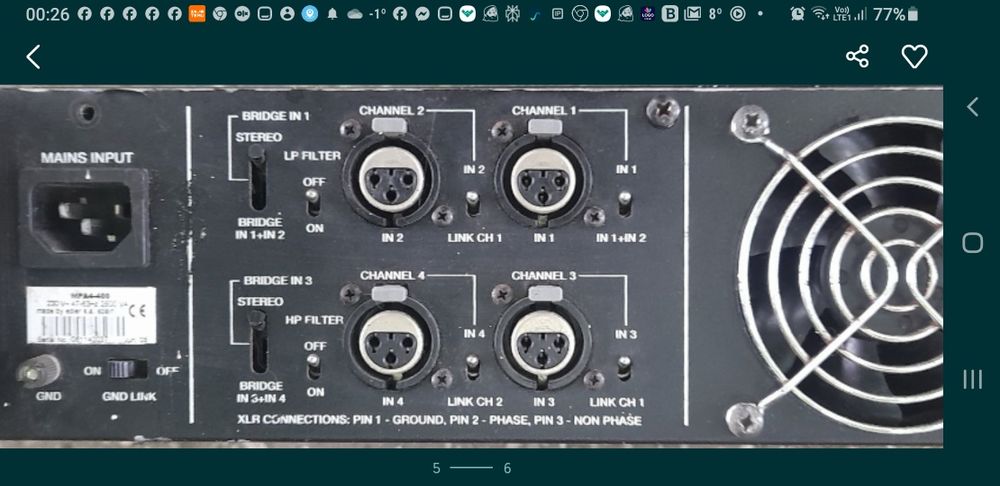
Task: Tap the XLR CONNECTIONS pinout text line
Action: 439,420
